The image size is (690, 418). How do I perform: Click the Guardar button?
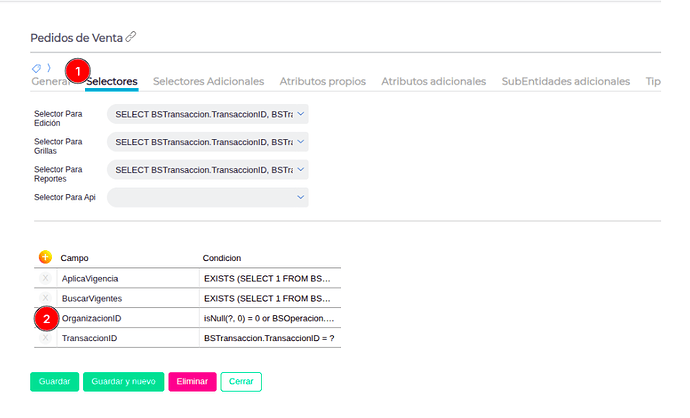tap(55, 381)
